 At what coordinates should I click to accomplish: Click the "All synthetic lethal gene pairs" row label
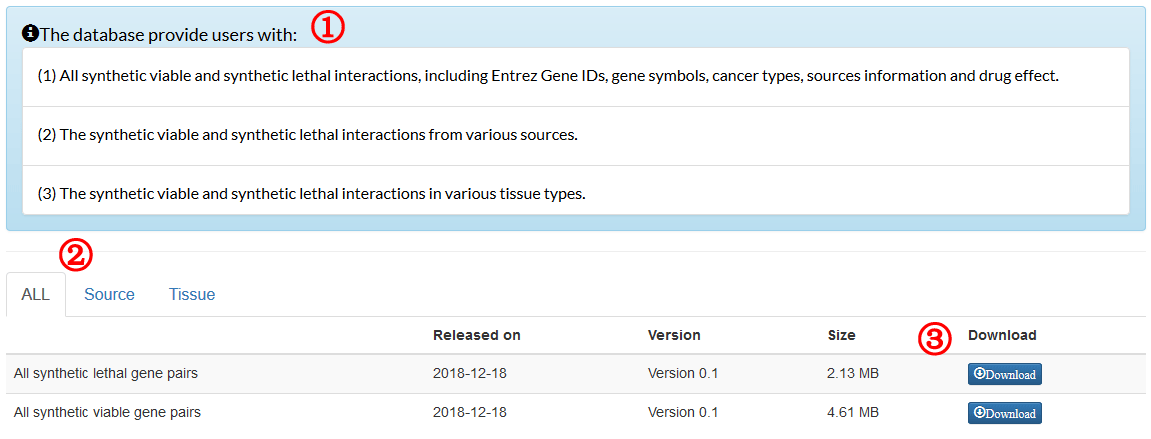pyautogui.click(x=106, y=373)
